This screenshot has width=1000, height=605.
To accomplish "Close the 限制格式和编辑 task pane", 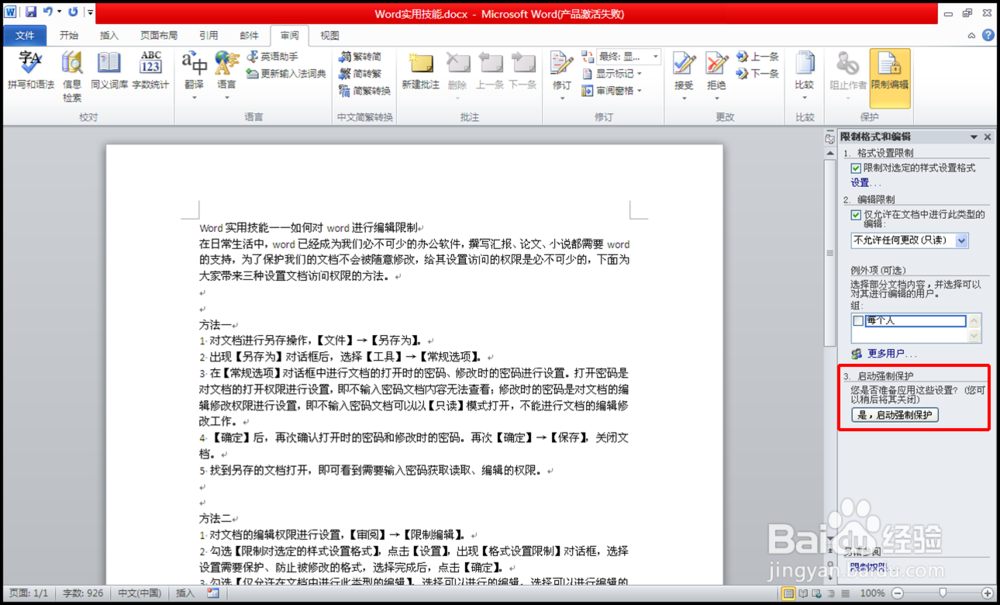I will pos(988,137).
